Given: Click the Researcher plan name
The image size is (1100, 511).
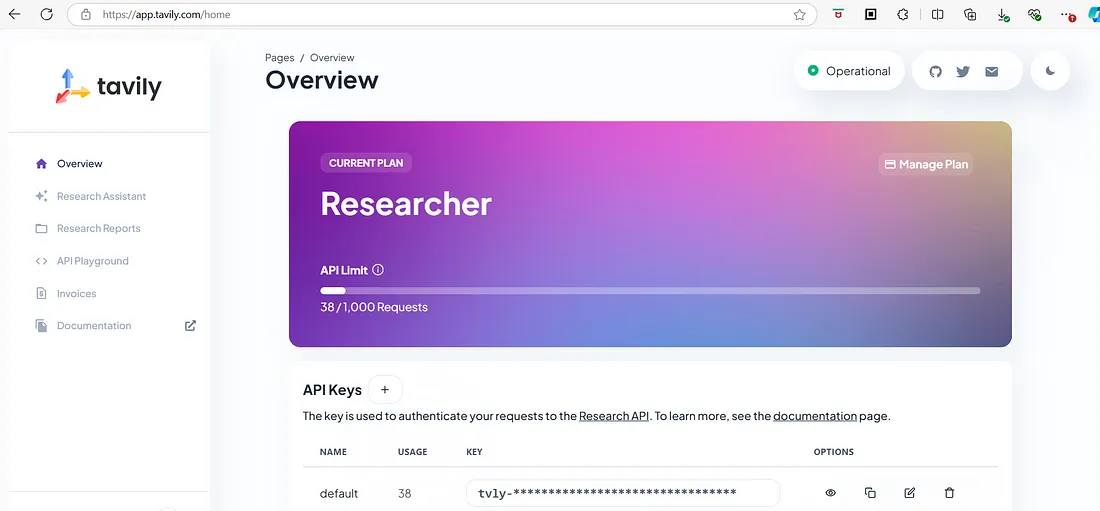Looking at the screenshot, I should pos(406,204).
